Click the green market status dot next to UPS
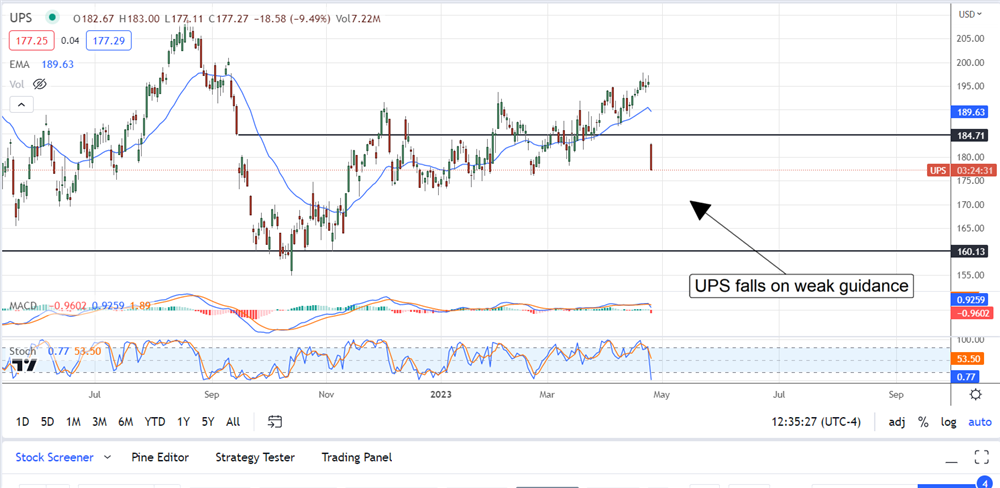1000x488 pixels. [x=52, y=18]
